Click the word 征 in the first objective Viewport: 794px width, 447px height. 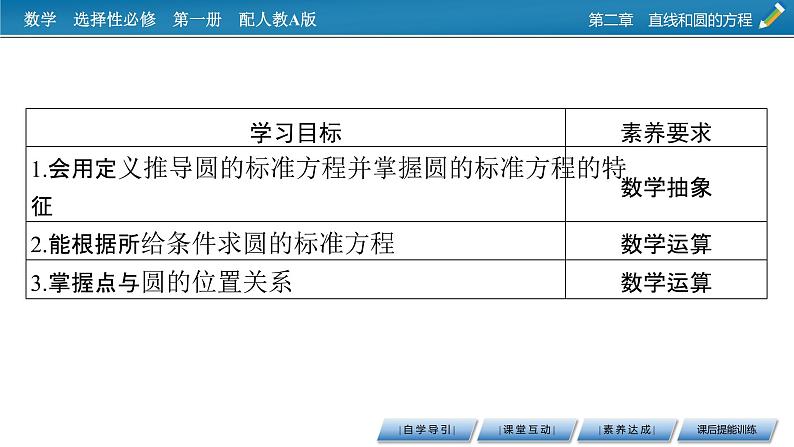42,207
